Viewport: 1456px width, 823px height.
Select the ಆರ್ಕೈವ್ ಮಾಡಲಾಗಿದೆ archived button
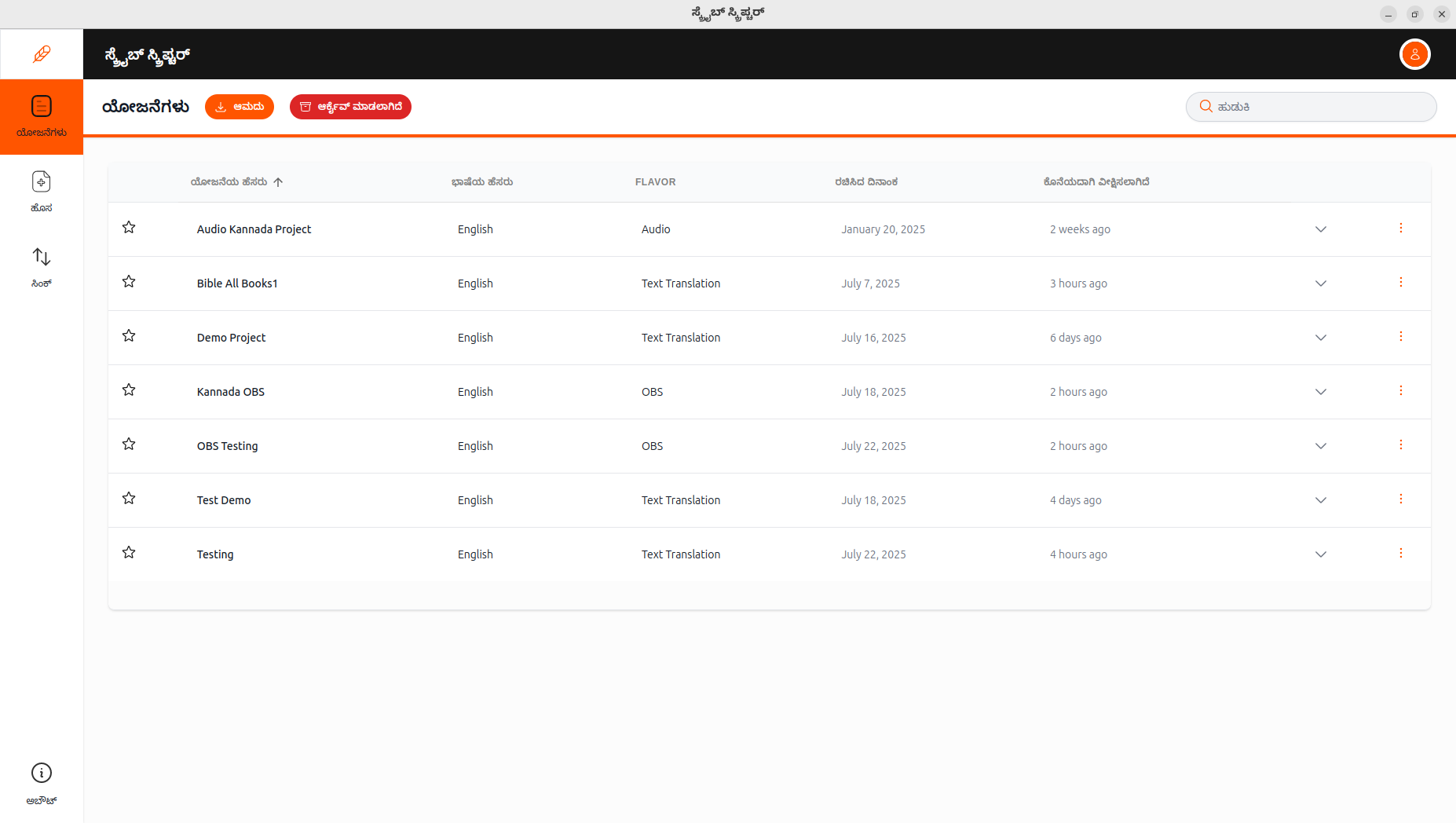(350, 106)
